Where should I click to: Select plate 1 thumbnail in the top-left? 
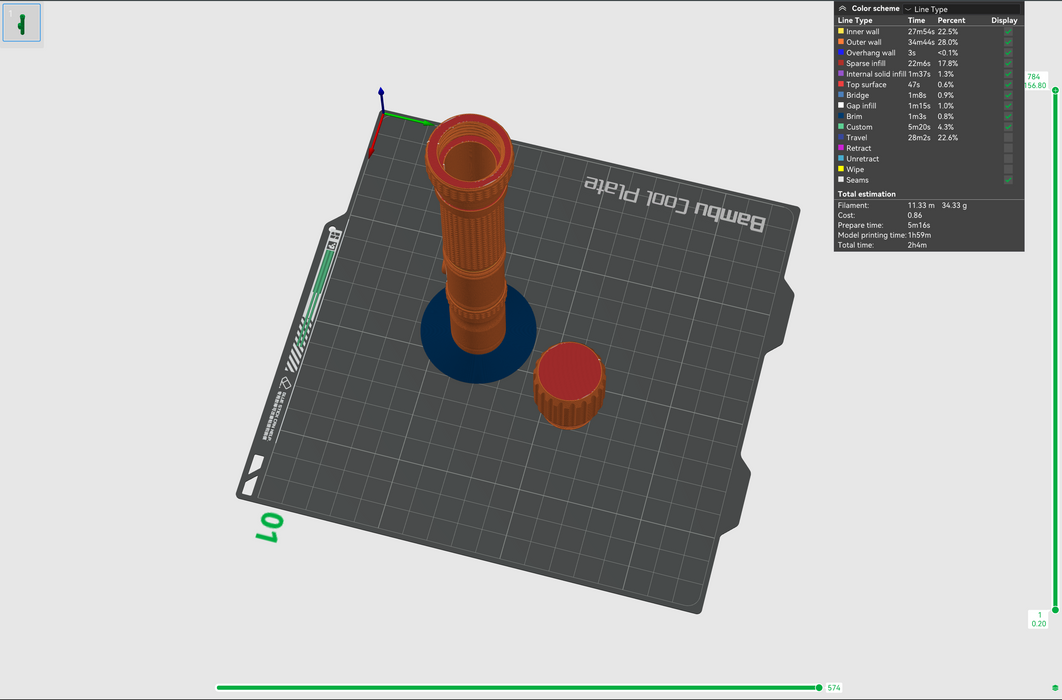22,22
